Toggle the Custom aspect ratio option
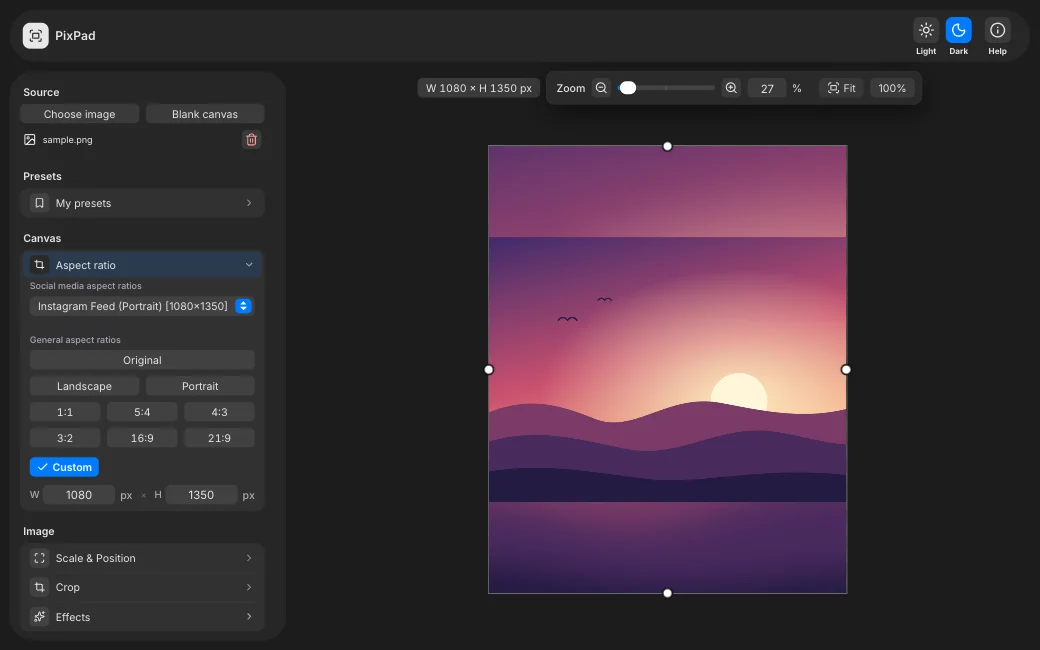The image size is (1040, 650). (64, 467)
